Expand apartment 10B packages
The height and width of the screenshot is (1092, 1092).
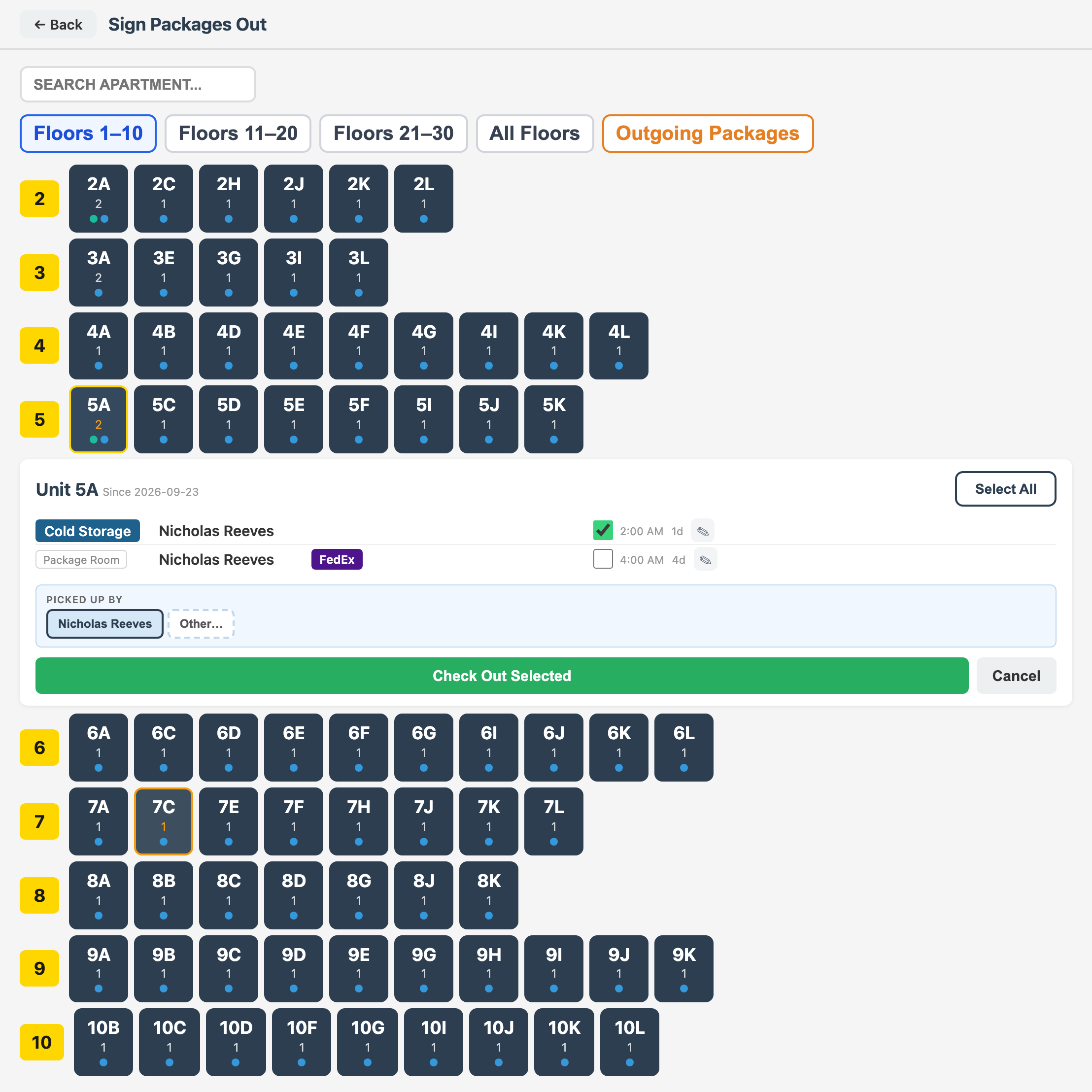[103, 1042]
